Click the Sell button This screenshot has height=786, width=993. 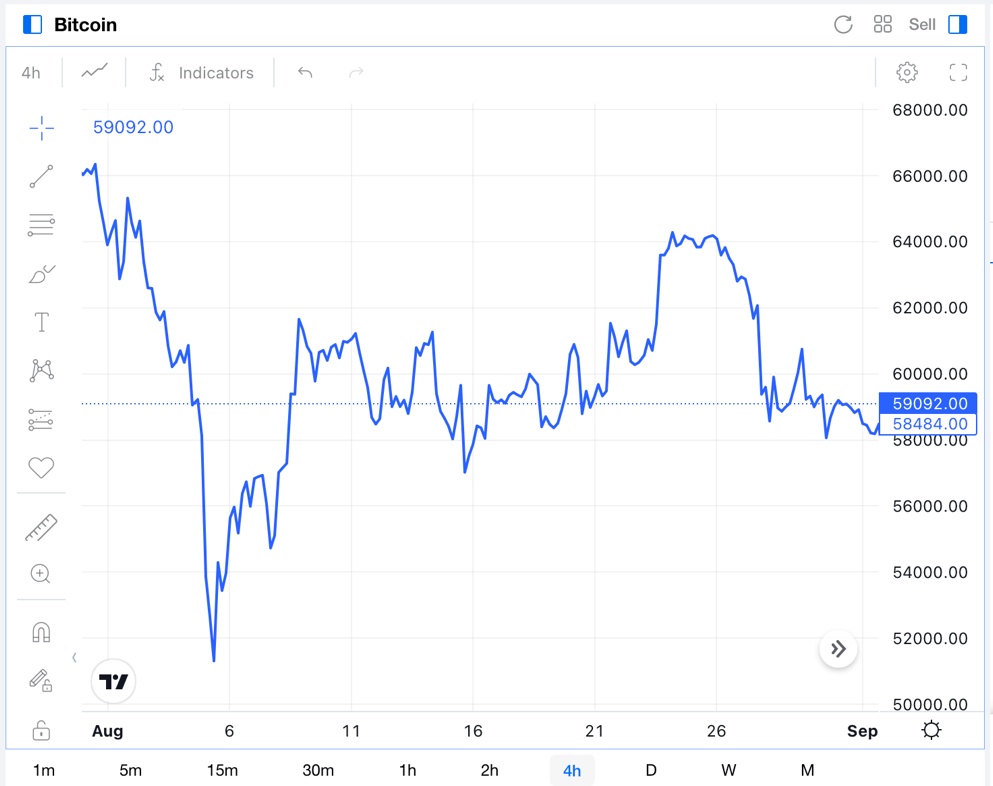pos(922,24)
